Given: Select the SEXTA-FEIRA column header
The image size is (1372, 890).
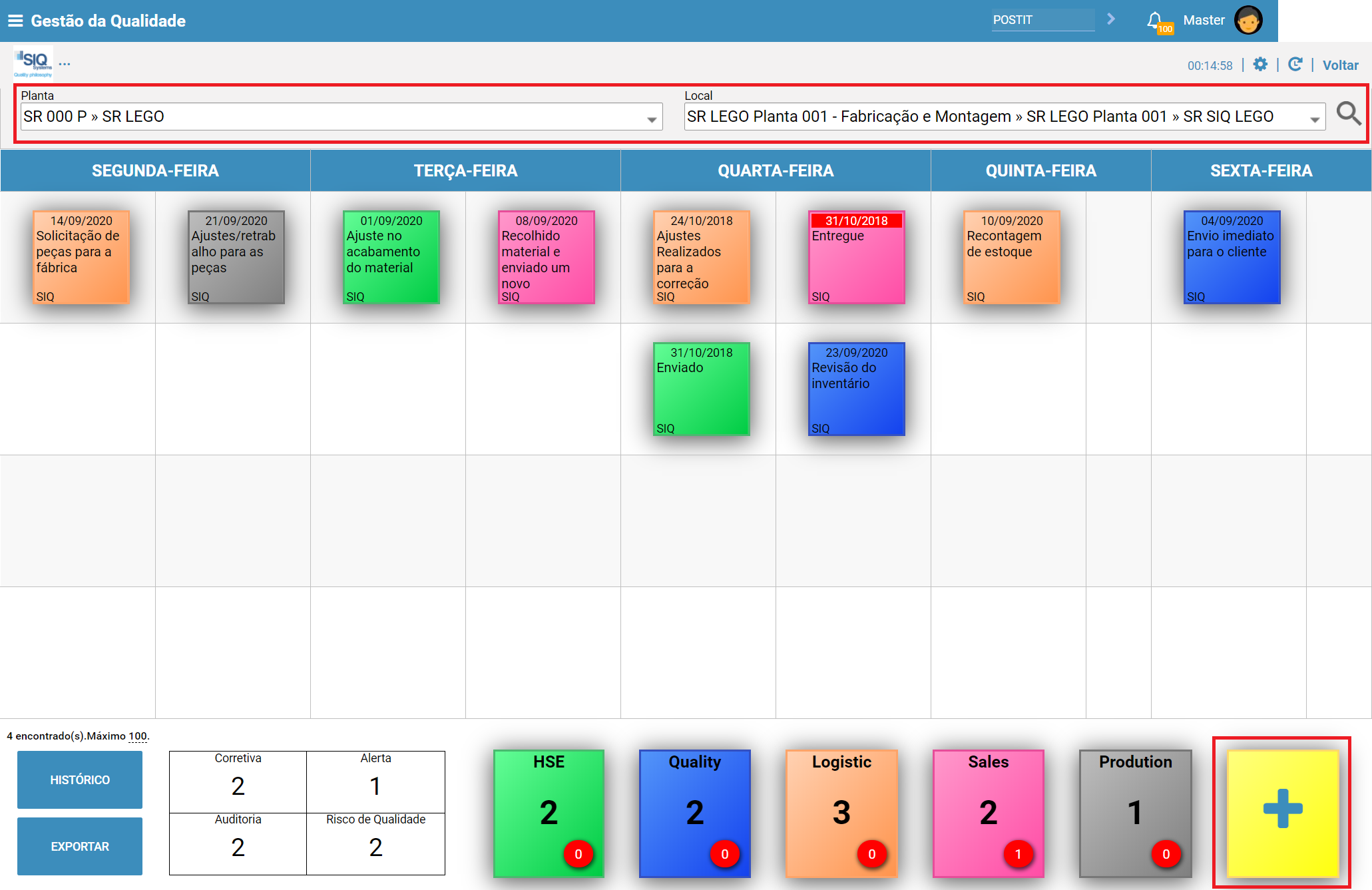Looking at the screenshot, I should coord(1261,170).
